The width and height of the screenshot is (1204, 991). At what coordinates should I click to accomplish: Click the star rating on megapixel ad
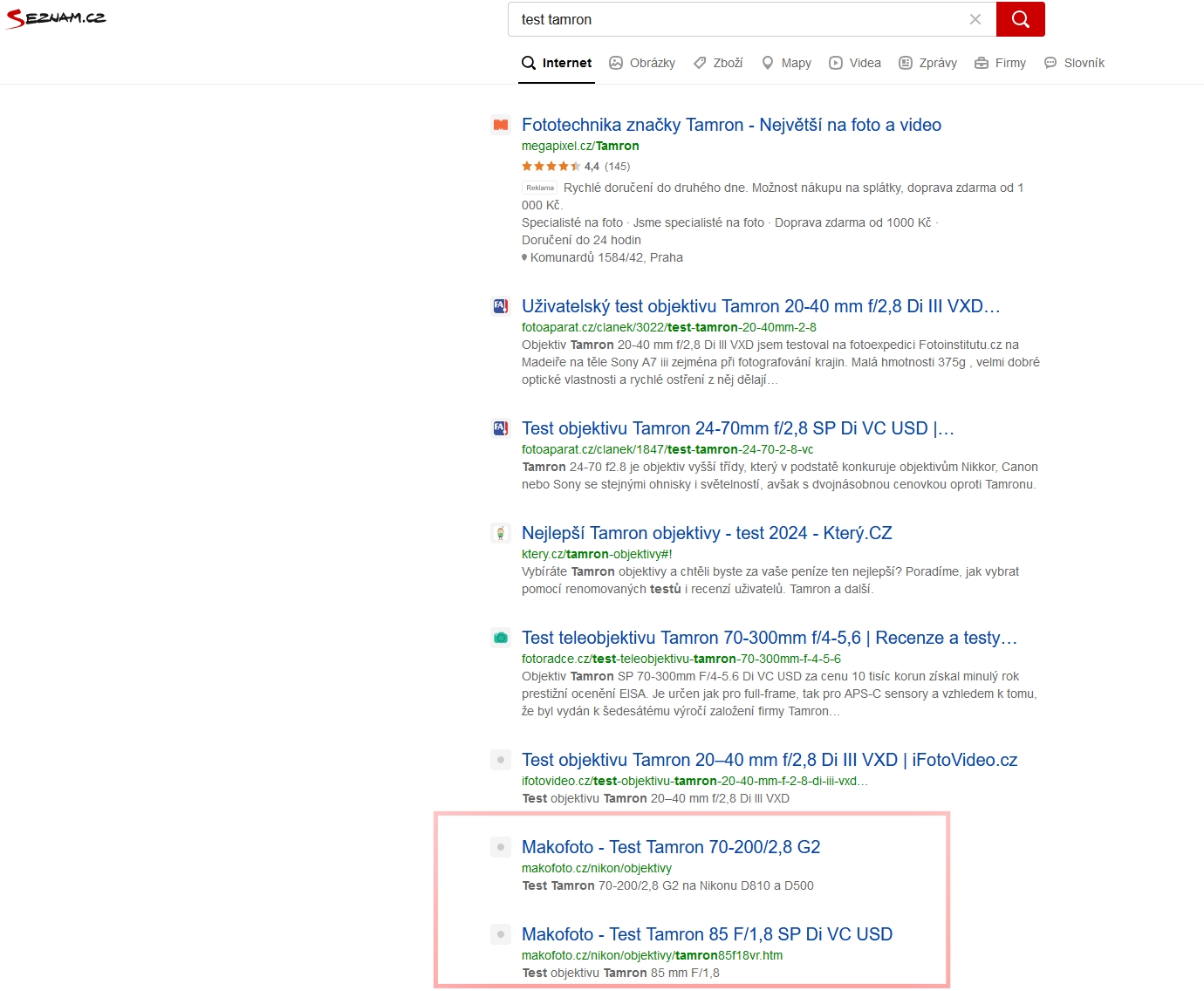coord(551,167)
